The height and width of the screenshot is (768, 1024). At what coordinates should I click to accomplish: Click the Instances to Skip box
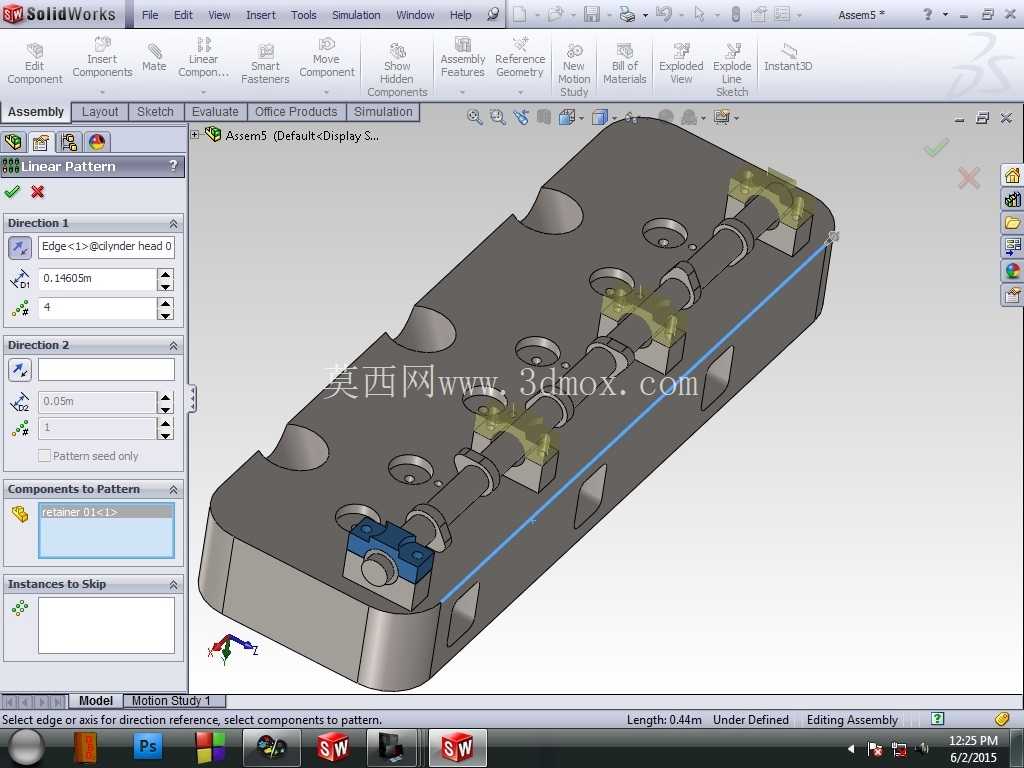106,625
